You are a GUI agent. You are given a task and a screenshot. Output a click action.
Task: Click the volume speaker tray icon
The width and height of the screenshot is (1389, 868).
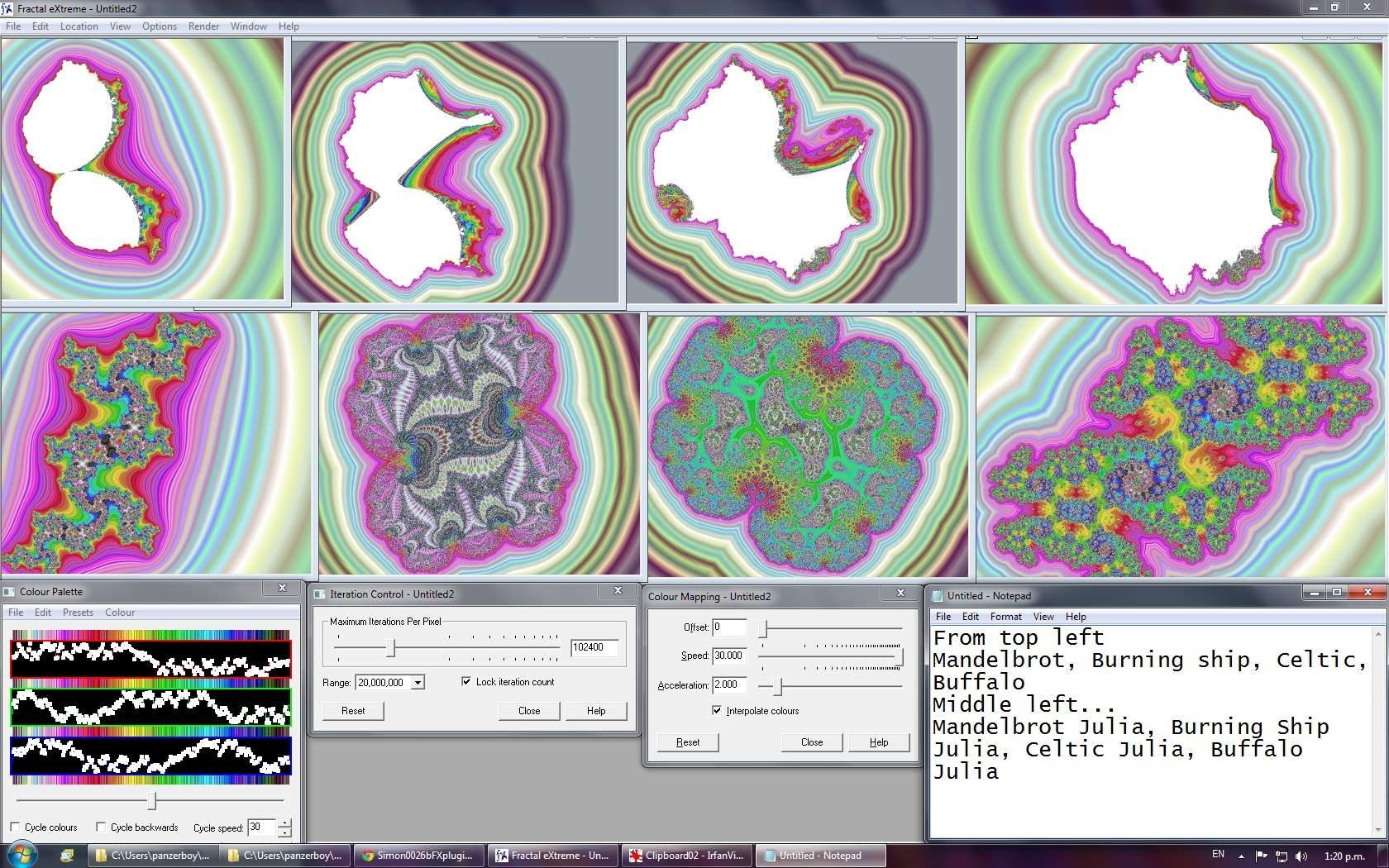point(1301,856)
